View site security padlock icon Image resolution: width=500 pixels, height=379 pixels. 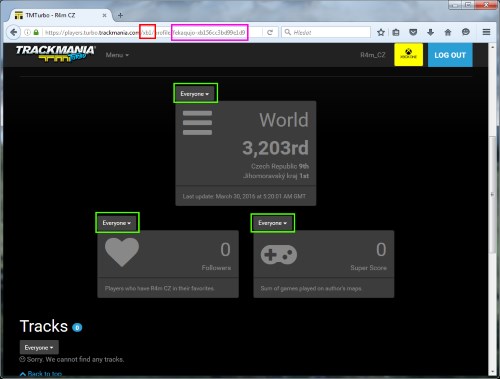(36, 32)
